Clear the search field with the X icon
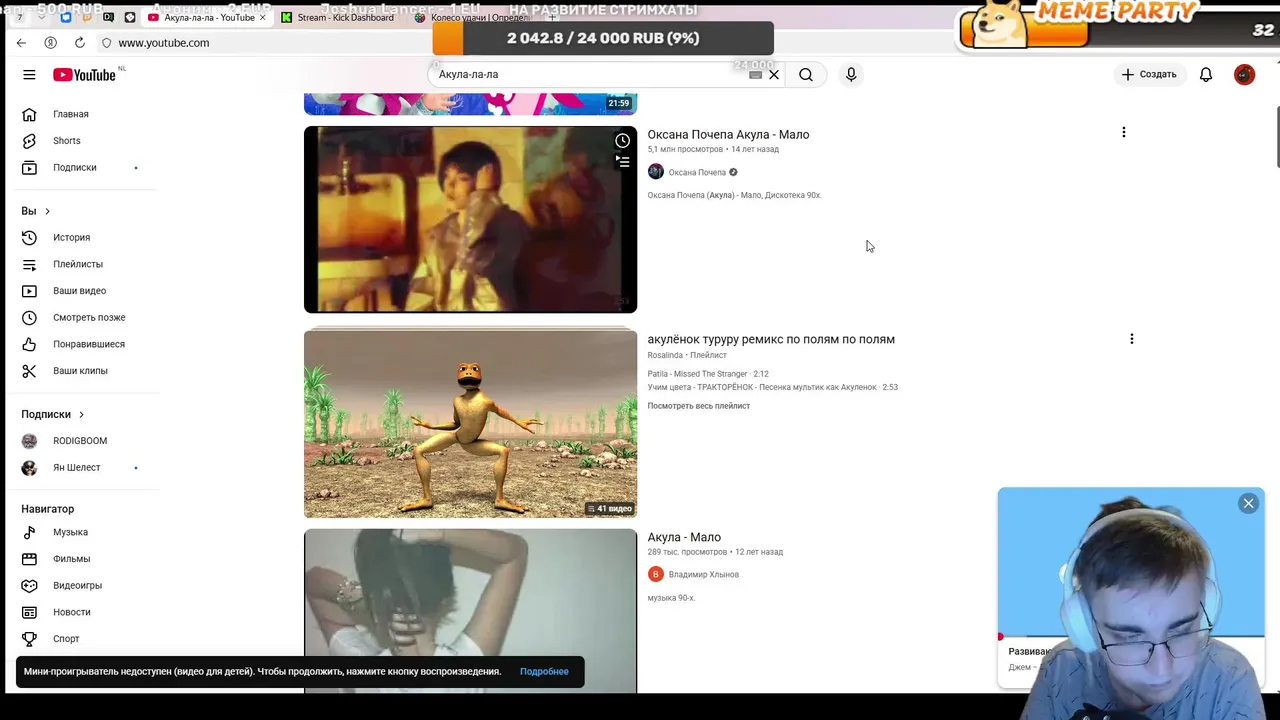The width and height of the screenshot is (1280, 720). [774, 75]
